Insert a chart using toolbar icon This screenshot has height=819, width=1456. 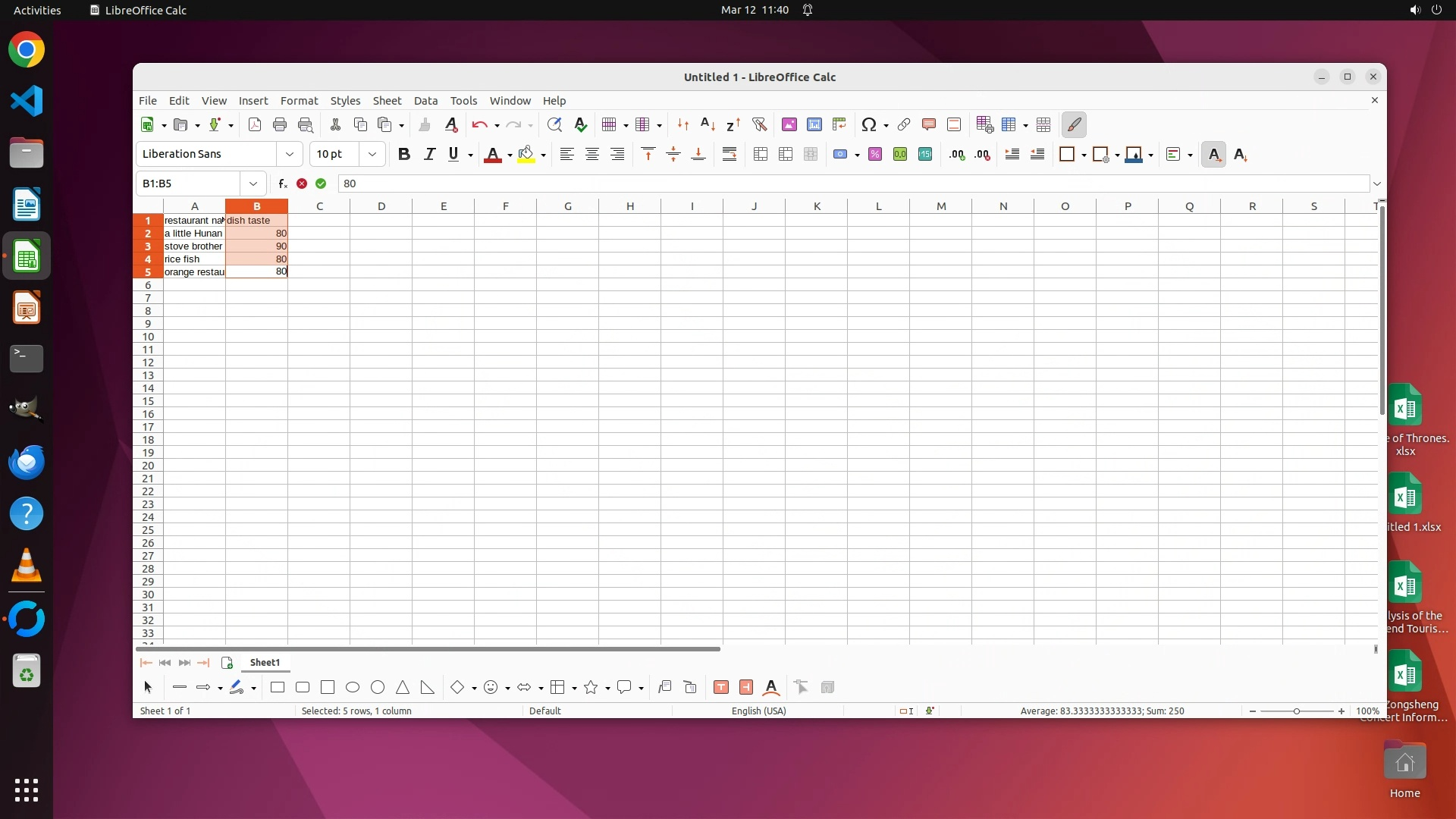tap(814, 125)
